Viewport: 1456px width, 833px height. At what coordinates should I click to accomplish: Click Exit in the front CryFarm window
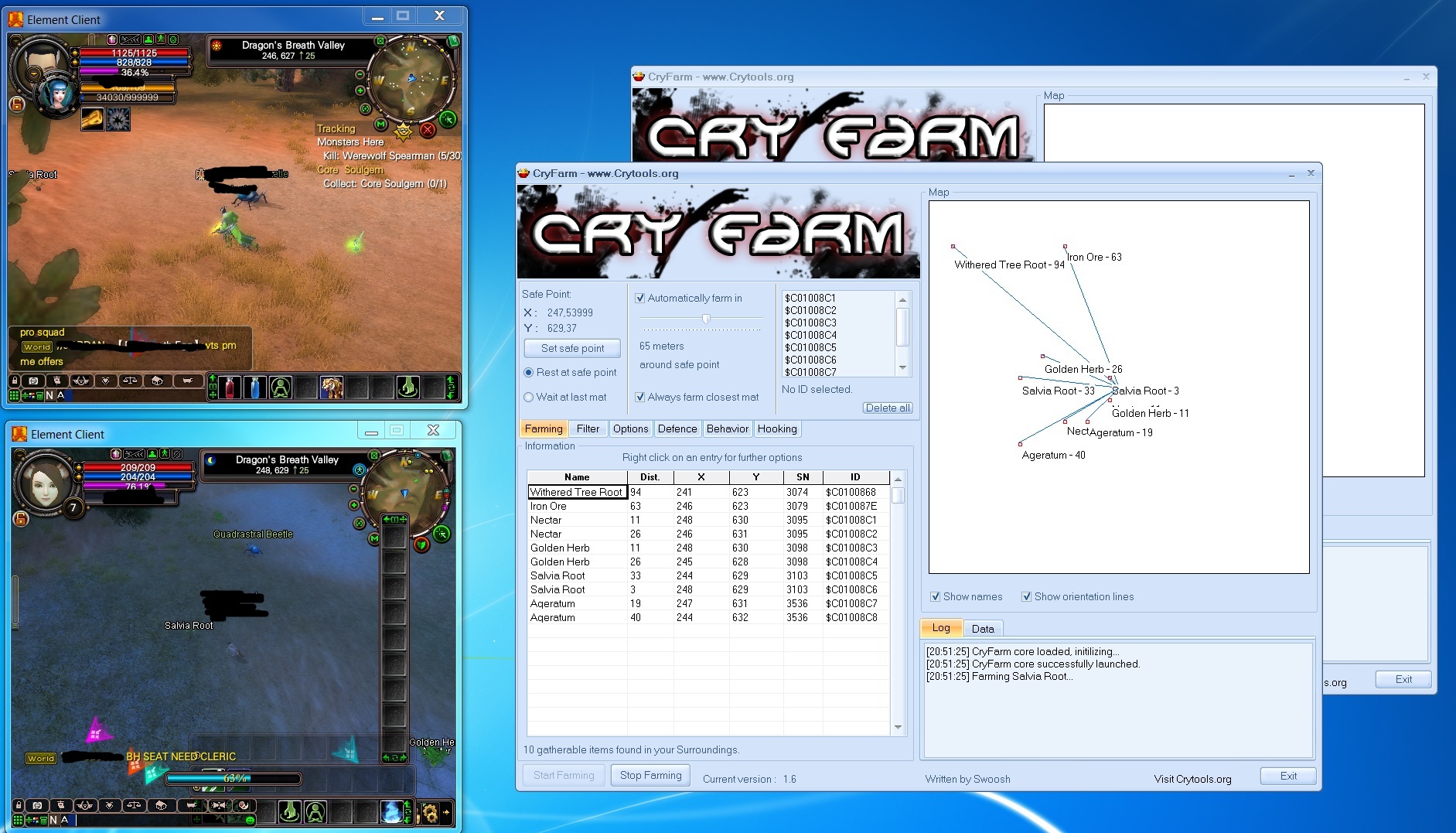pyautogui.click(x=1288, y=776)
